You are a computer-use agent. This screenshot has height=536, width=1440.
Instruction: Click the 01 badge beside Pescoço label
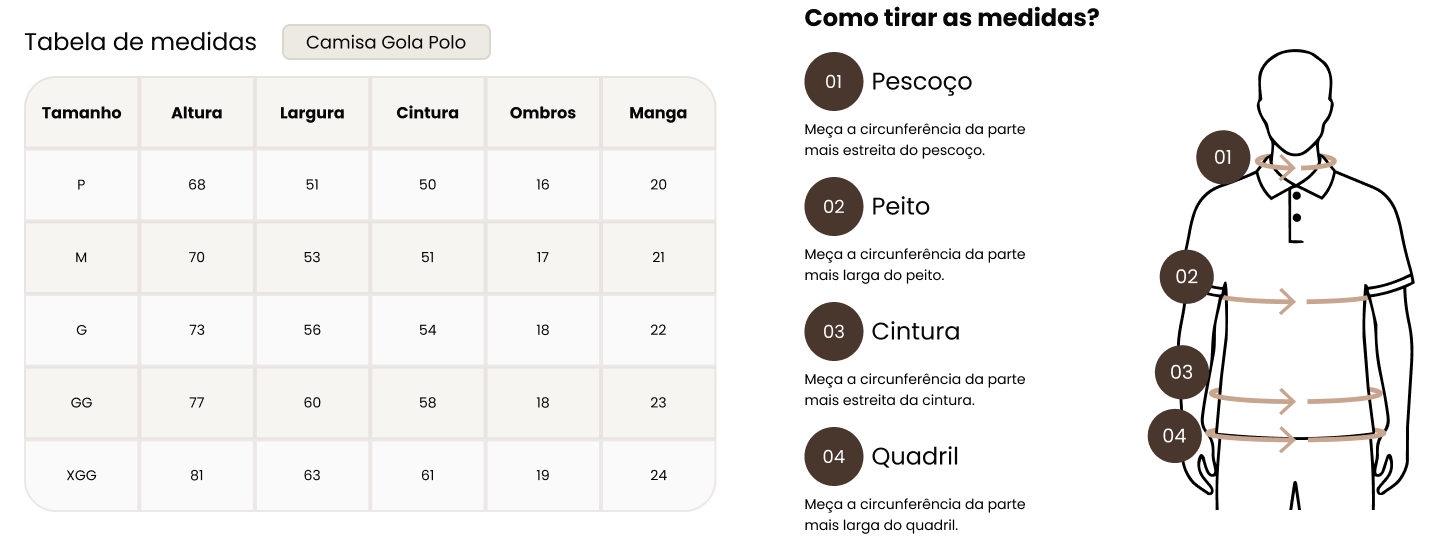point(834,82)
